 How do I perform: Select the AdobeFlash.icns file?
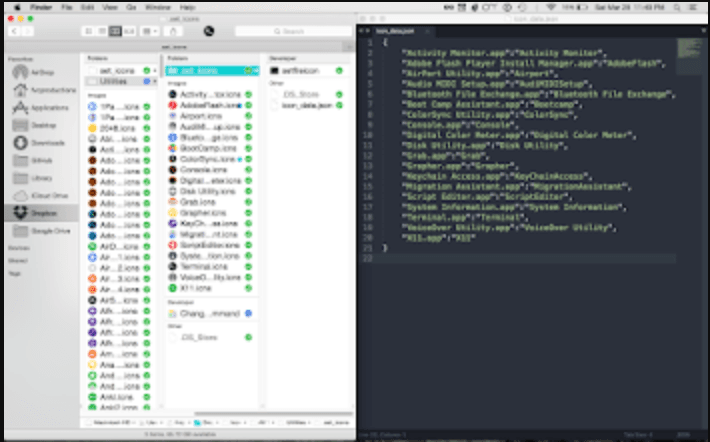[210, 105]
